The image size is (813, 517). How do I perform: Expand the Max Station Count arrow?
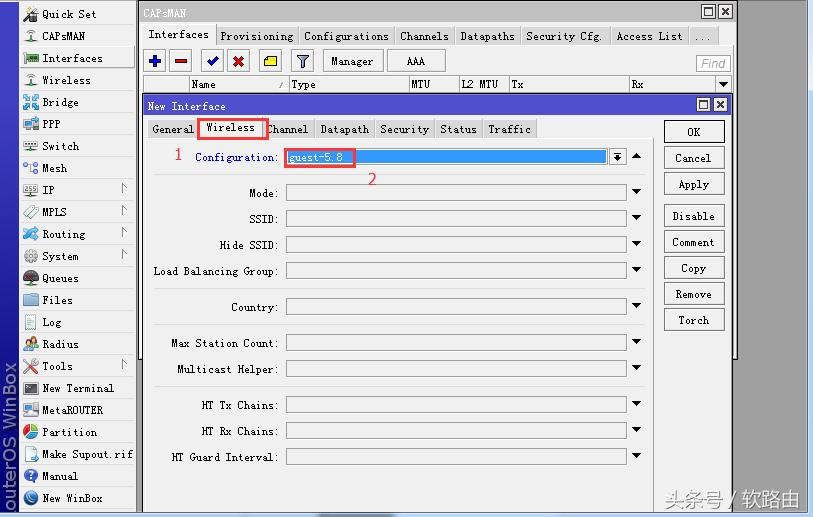point(637,342)
